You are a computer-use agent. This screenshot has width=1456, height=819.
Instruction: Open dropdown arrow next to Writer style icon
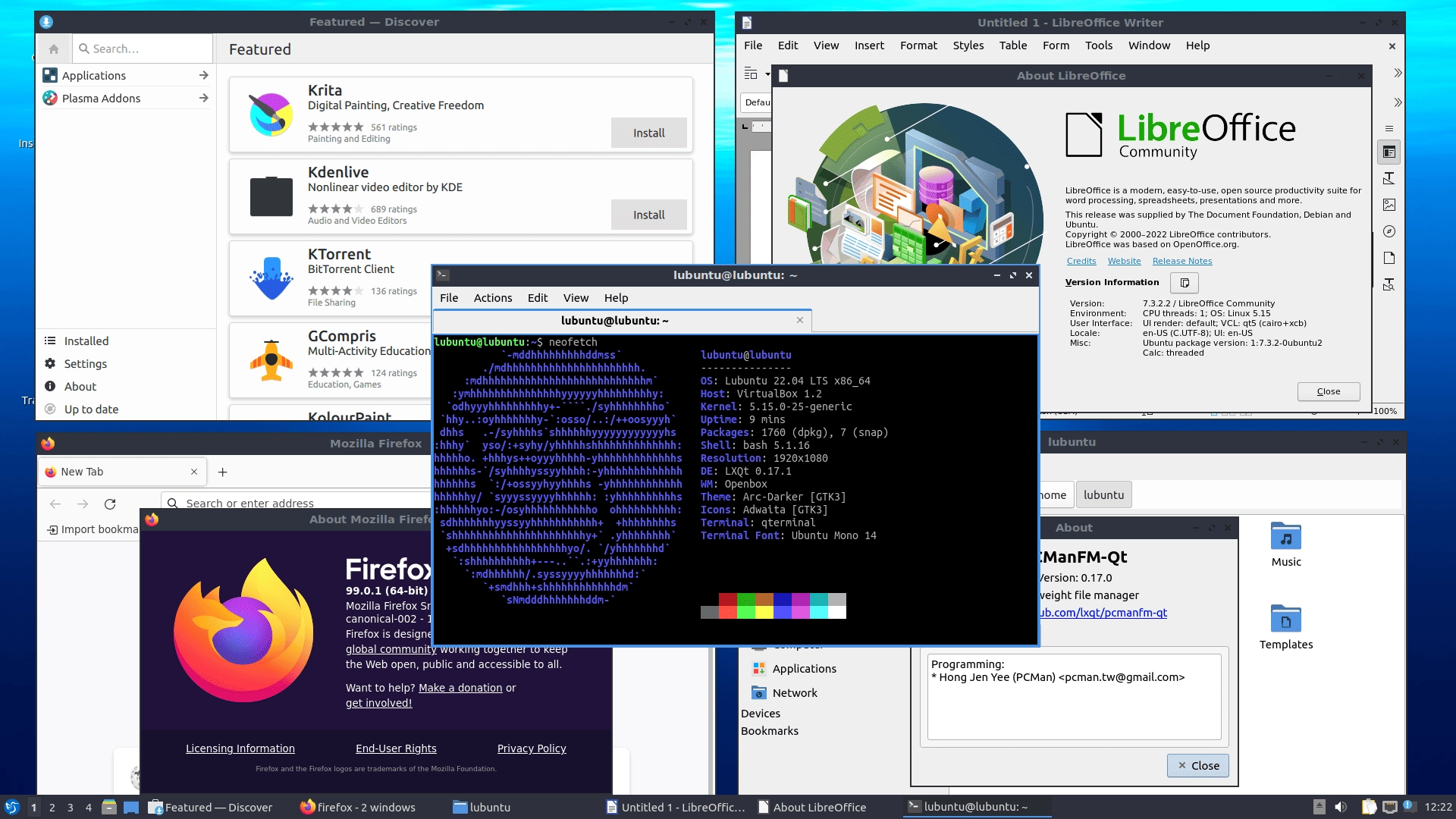tap(767, 74)
